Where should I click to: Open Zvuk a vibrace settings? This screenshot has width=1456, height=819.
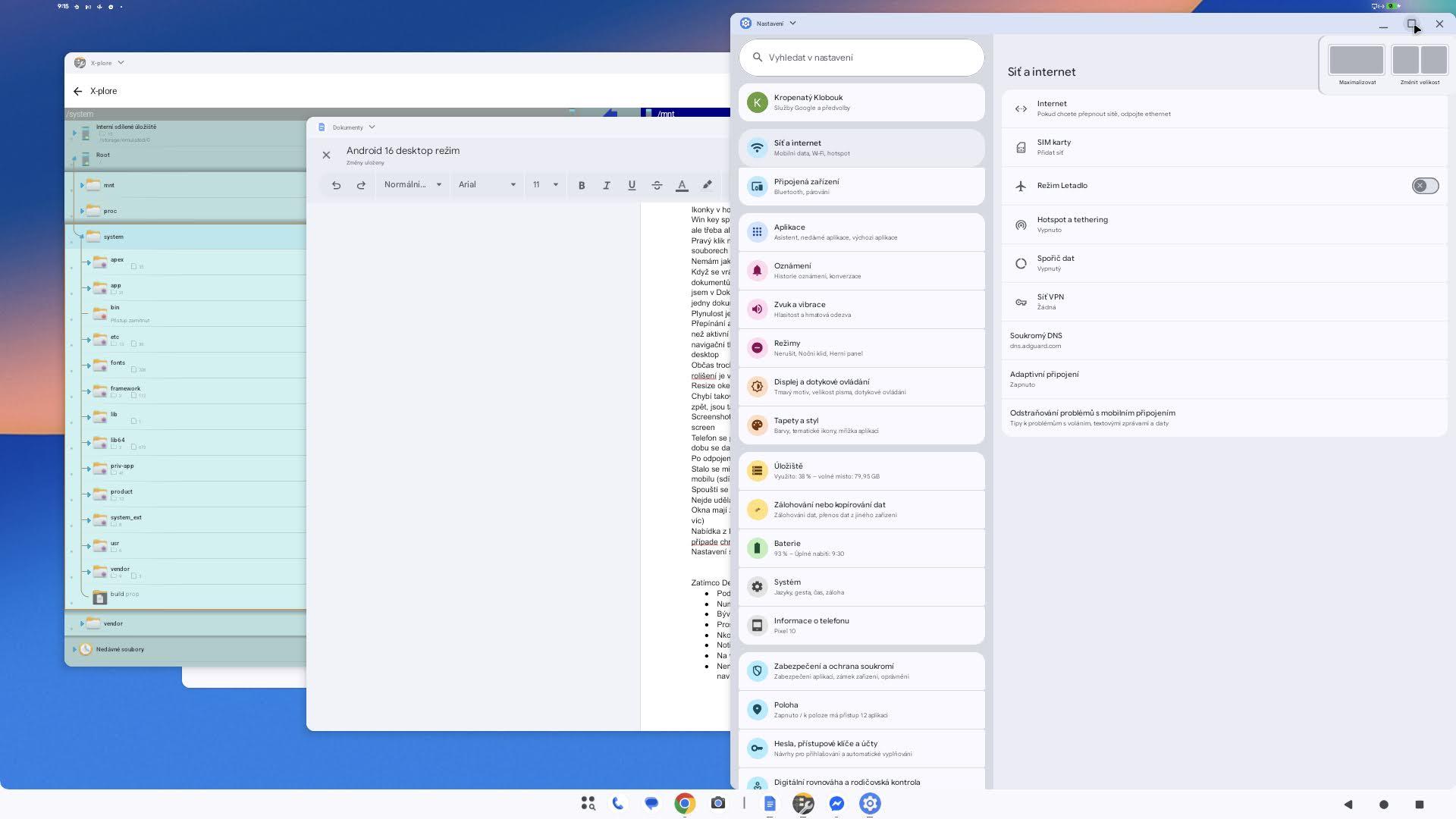861,309
